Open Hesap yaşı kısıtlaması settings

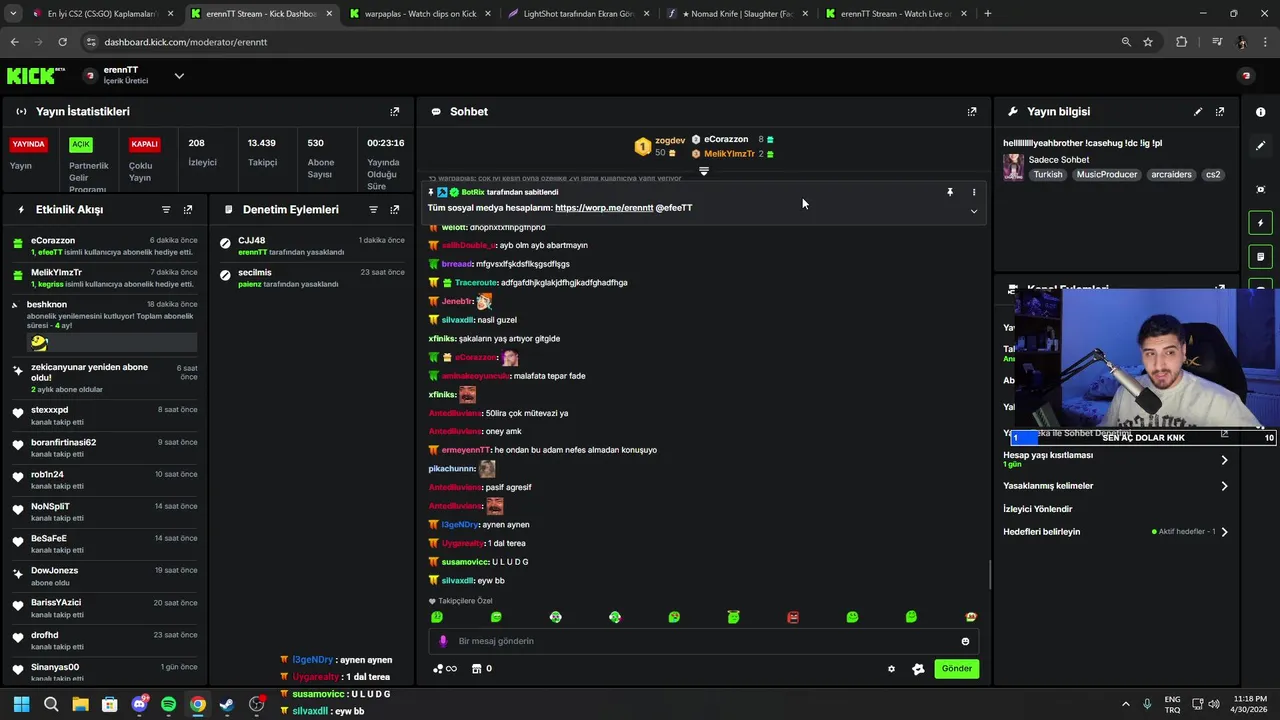click(x=1116, y=460)
